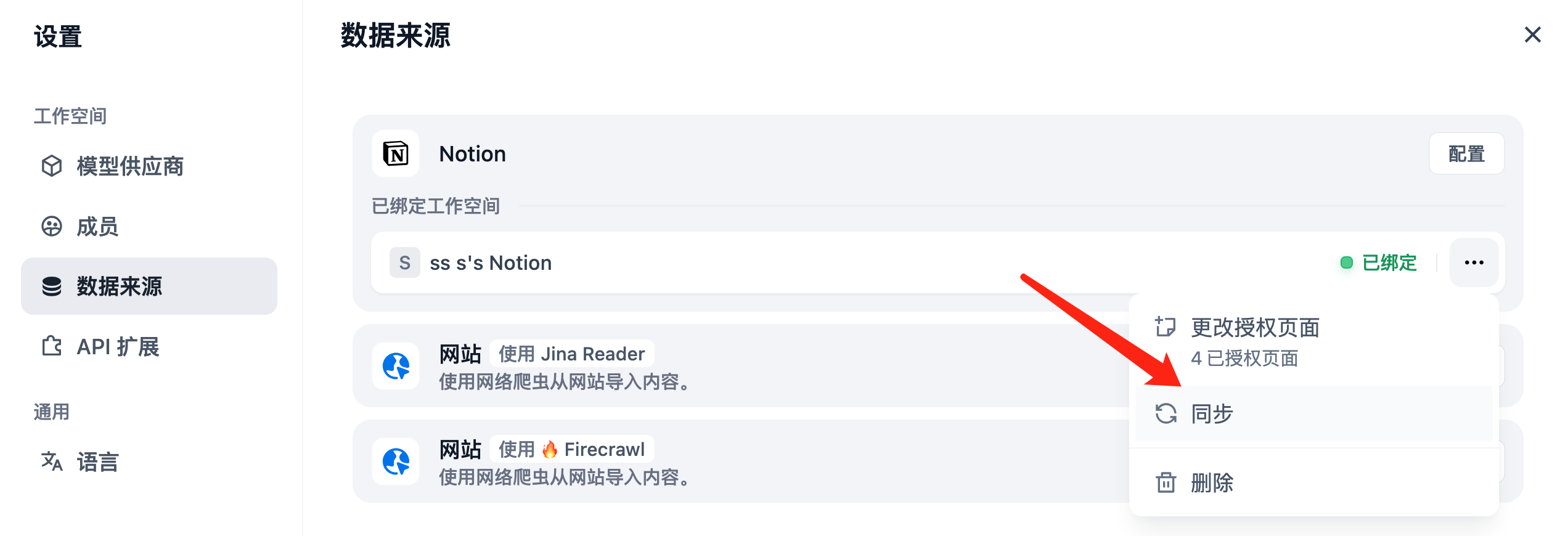This screenshot has width=1568, height=536.
Task: Click the Notion logo icon
Action: 396,153
